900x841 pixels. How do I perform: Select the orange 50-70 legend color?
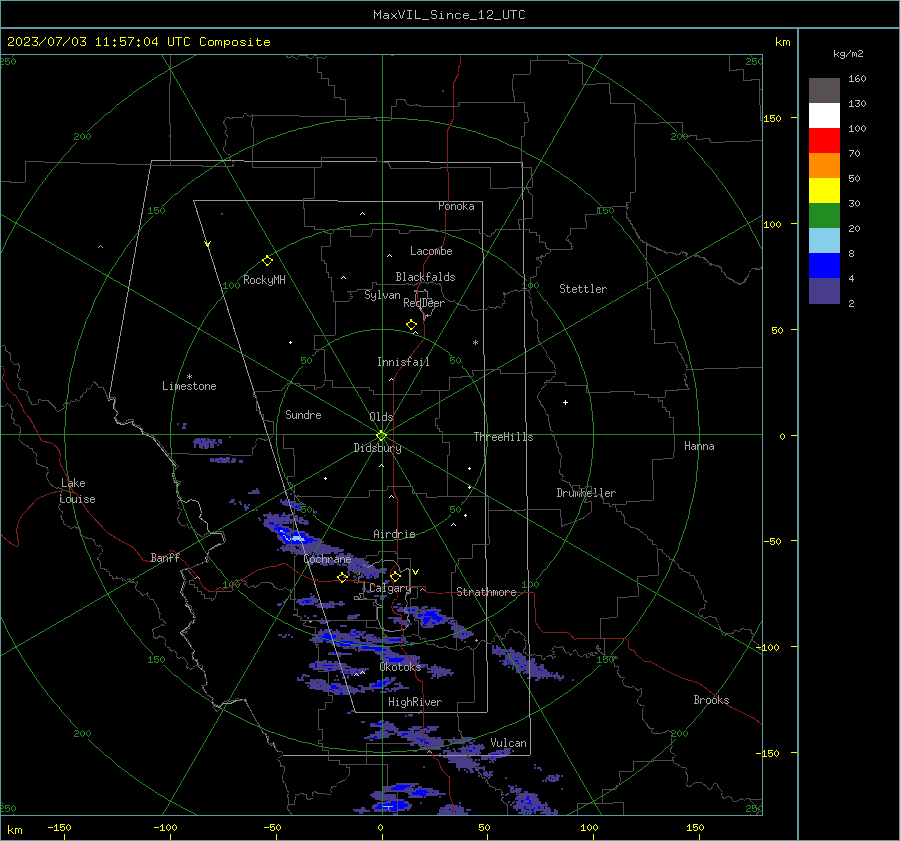(x=824, y=165)
